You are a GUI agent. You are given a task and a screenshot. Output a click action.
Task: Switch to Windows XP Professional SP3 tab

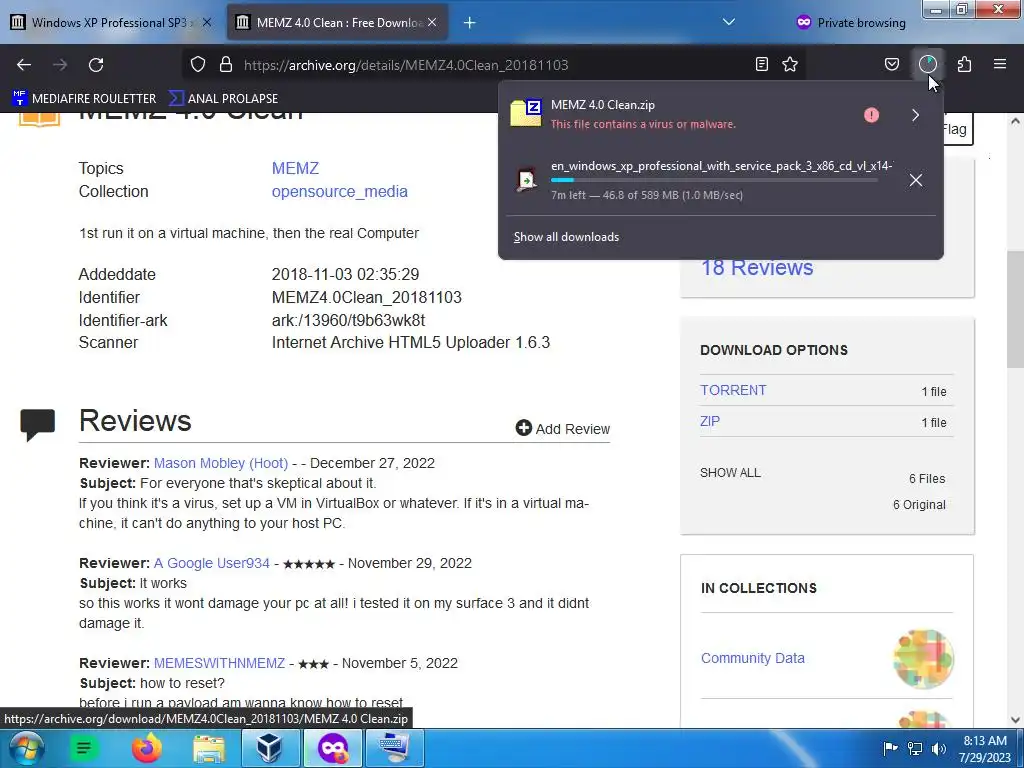111,23
